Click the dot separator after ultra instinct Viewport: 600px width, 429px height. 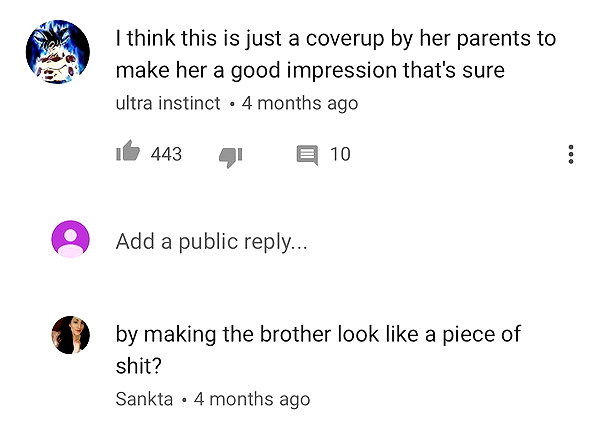point(232,104)
